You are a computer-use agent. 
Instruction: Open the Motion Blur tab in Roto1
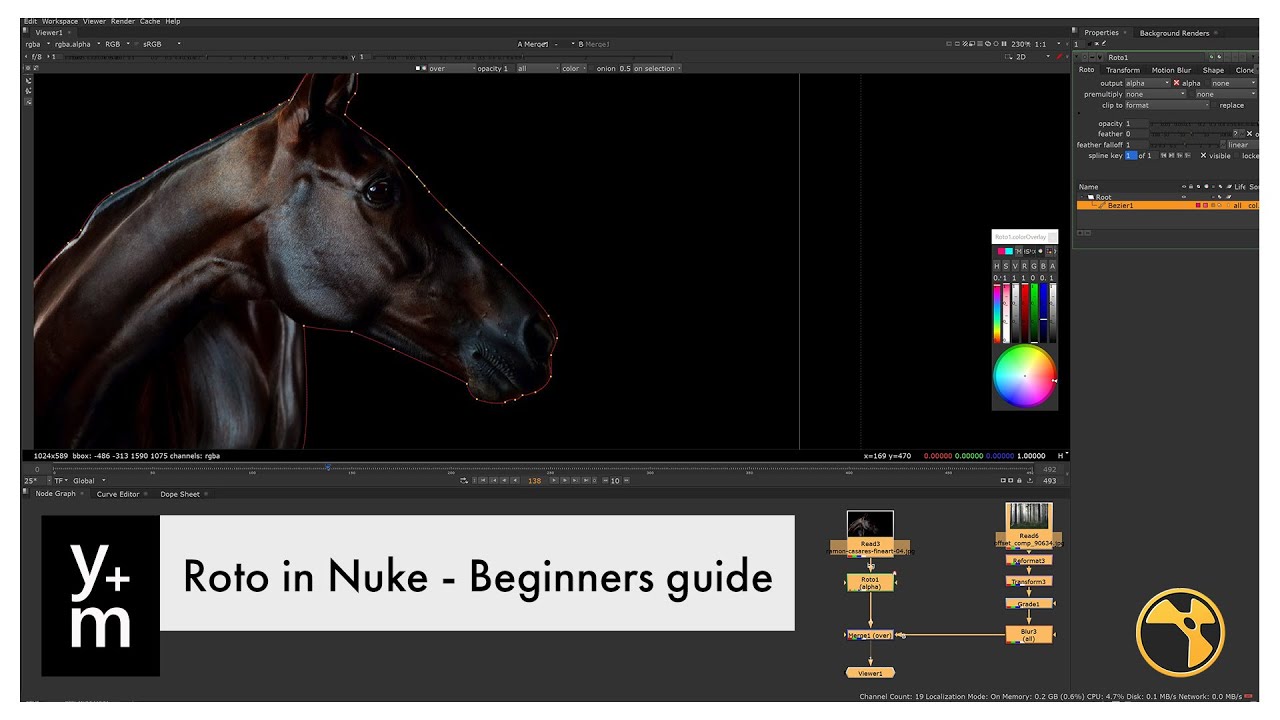(1170, 70)
